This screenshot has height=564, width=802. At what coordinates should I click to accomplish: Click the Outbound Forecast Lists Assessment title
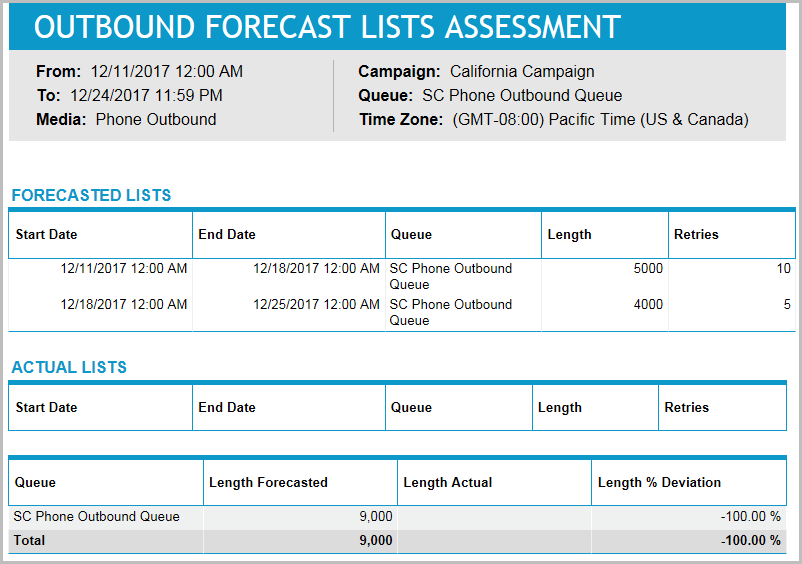(327, 27)
